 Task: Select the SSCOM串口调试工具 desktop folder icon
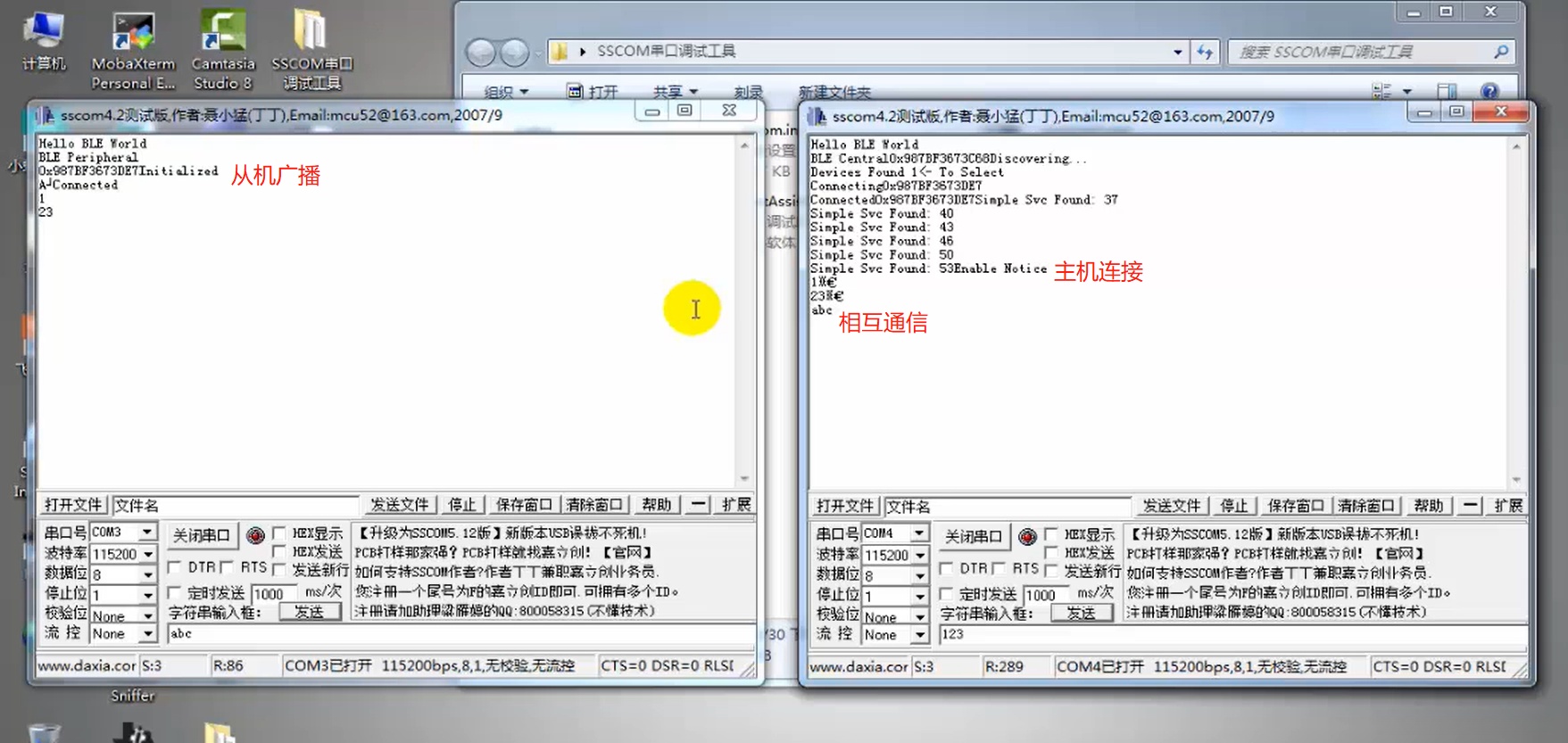tap(311, 51)
